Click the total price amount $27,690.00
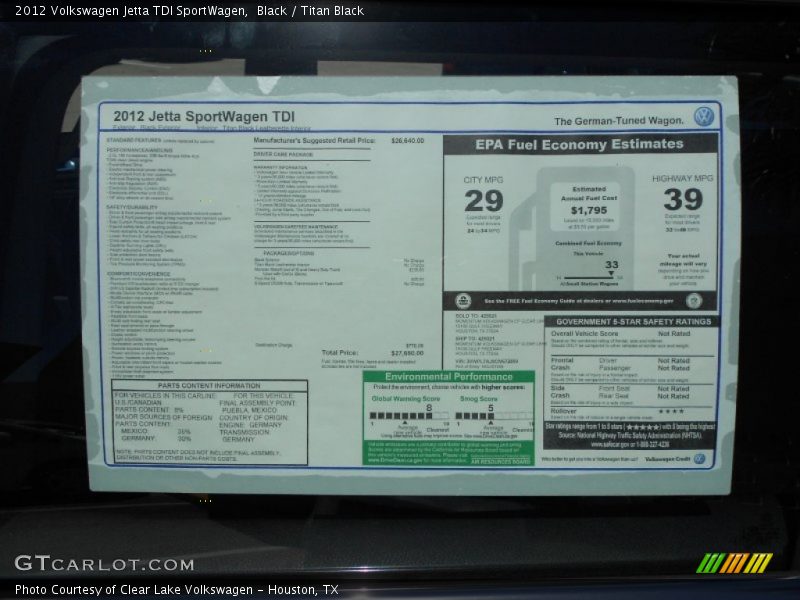The image size is (800, 600). [x=407, y=353]
